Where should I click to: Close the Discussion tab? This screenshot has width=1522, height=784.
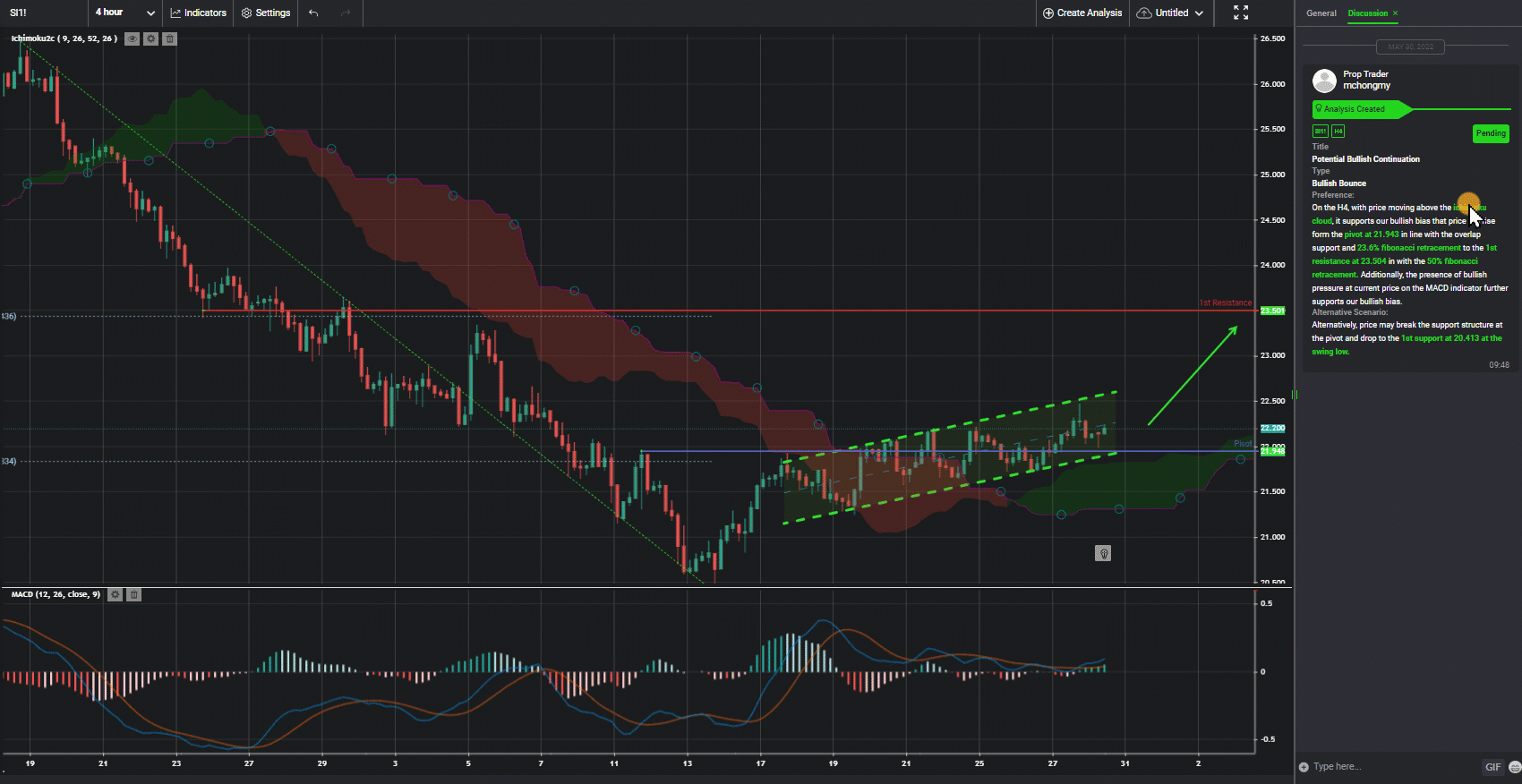click(1395, 13)
